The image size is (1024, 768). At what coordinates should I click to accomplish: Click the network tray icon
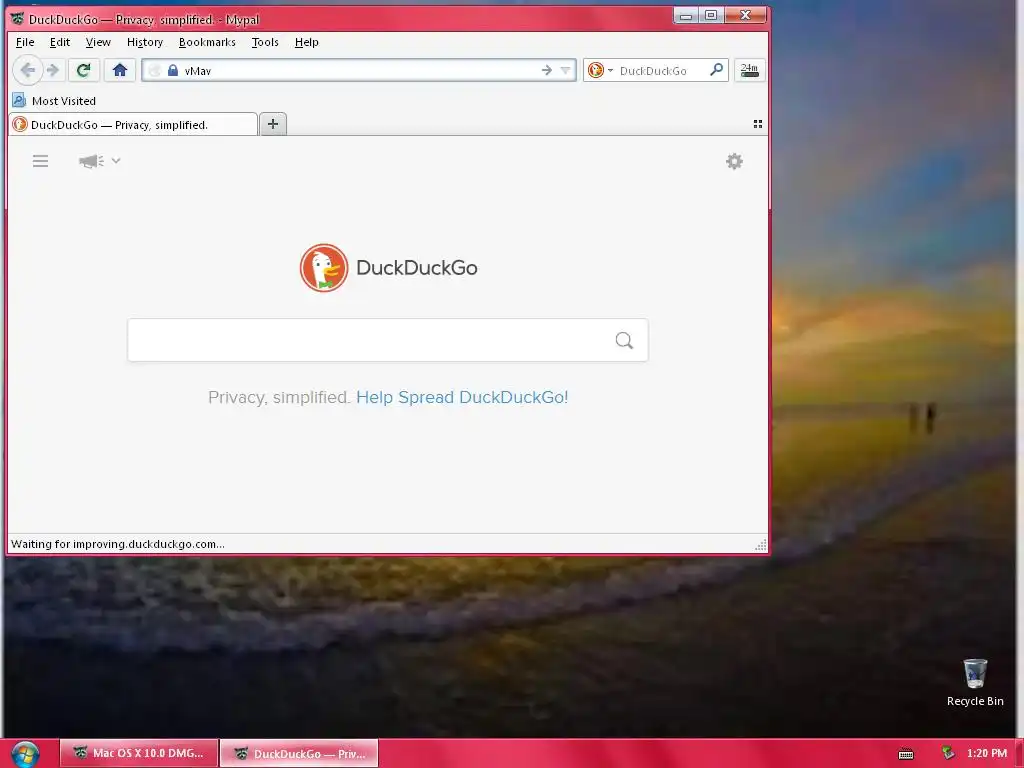(948, 754)
